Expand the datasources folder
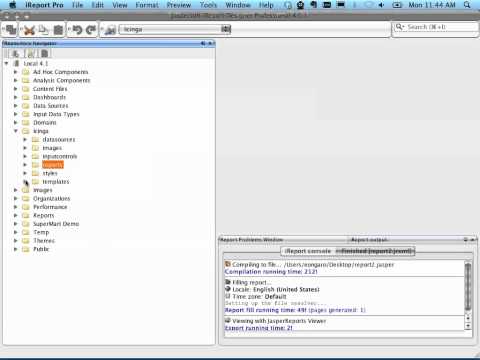The image size is (480, 360). pos(25,139)
